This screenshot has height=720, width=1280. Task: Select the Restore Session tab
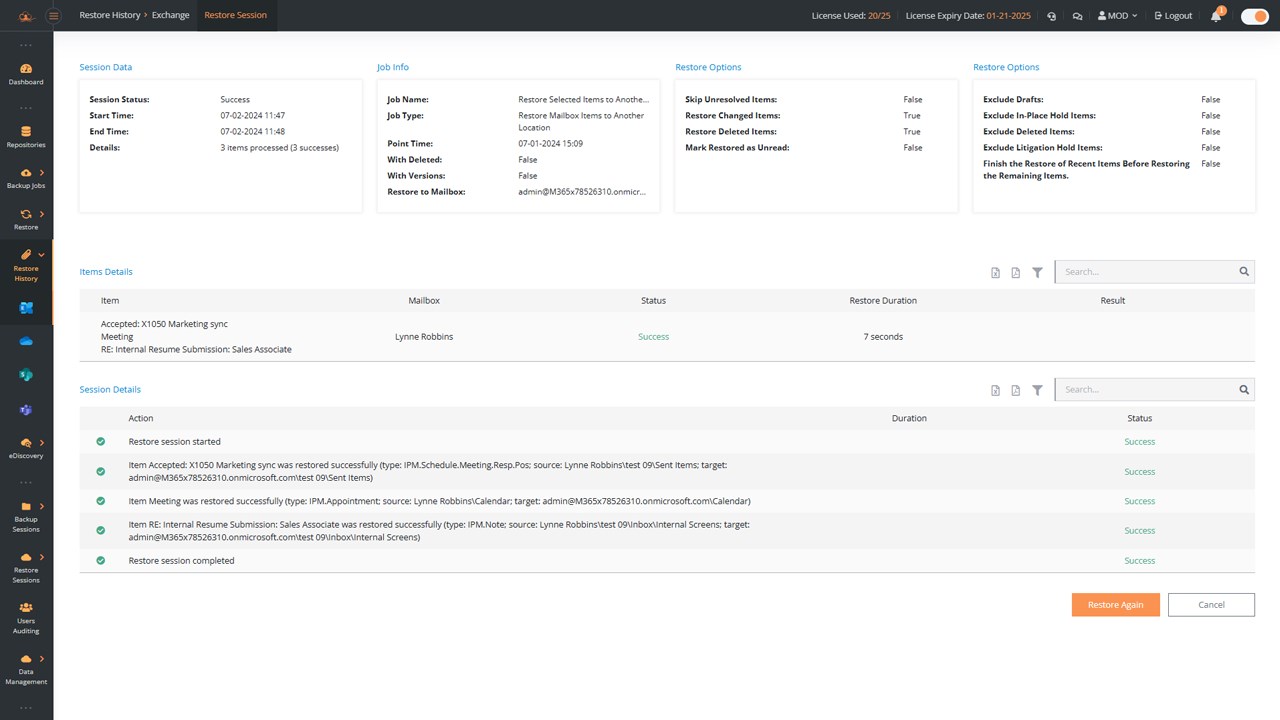pos(235,15)
